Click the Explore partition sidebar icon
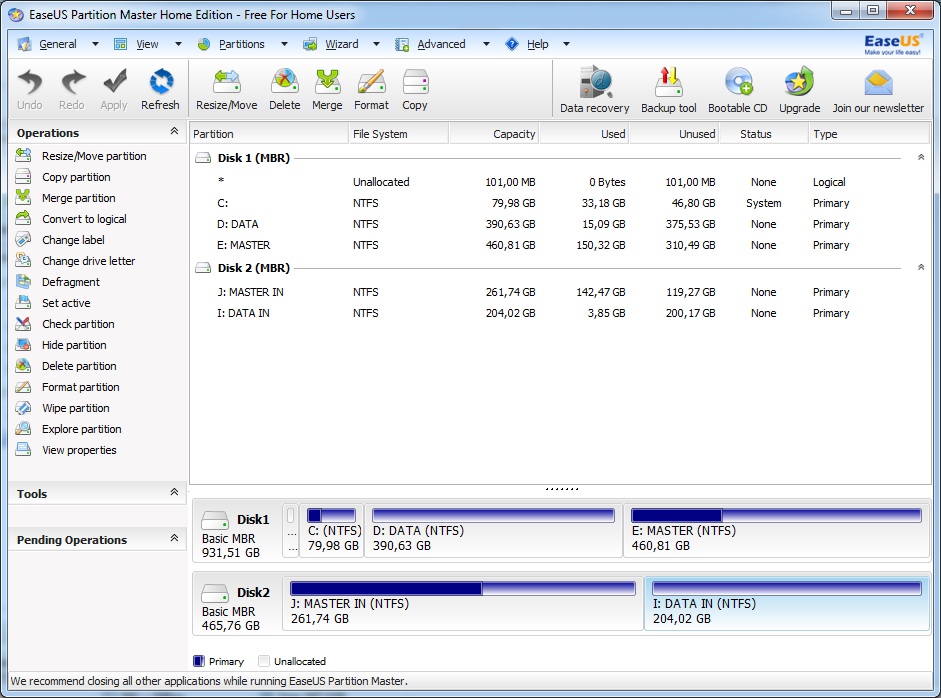Image resolution: width=941 pixels, height=698 pixels. [23, 429]
